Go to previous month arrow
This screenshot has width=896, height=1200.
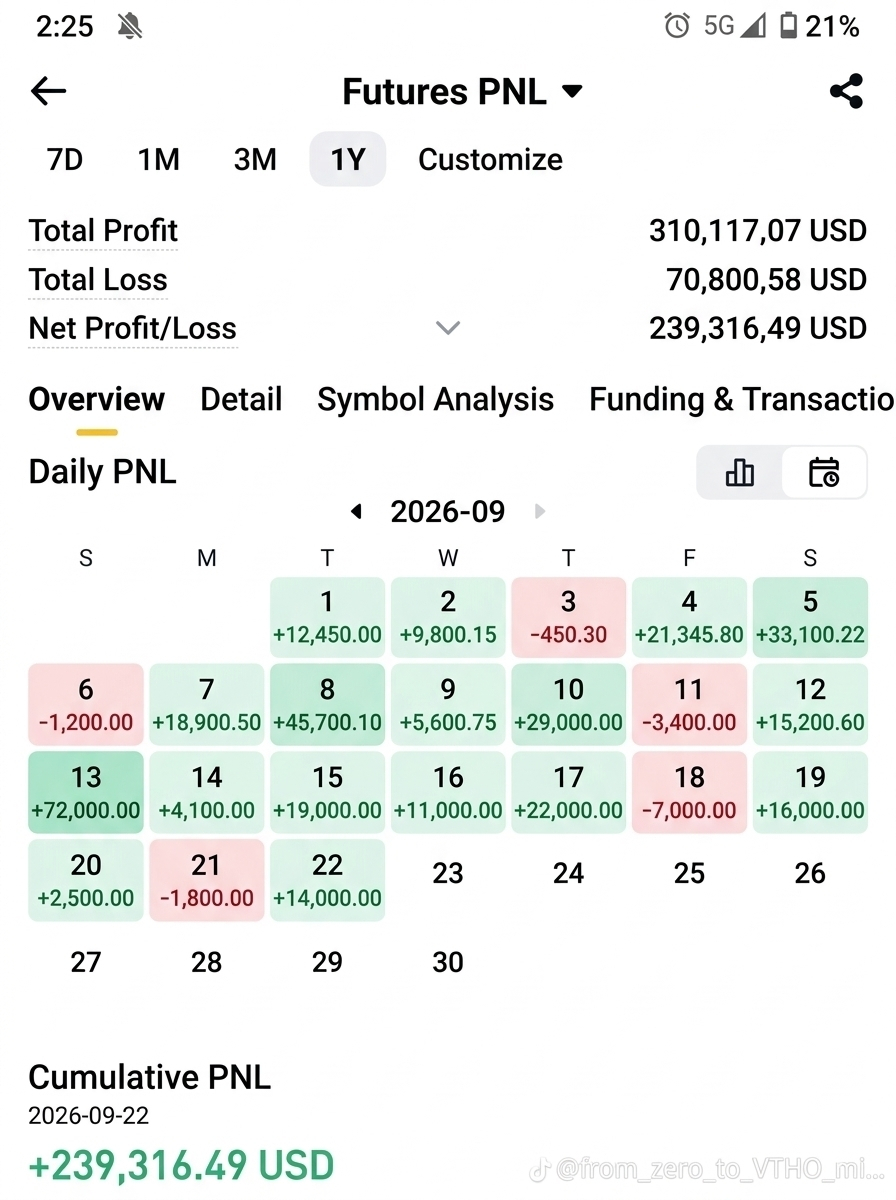[355, 512]
